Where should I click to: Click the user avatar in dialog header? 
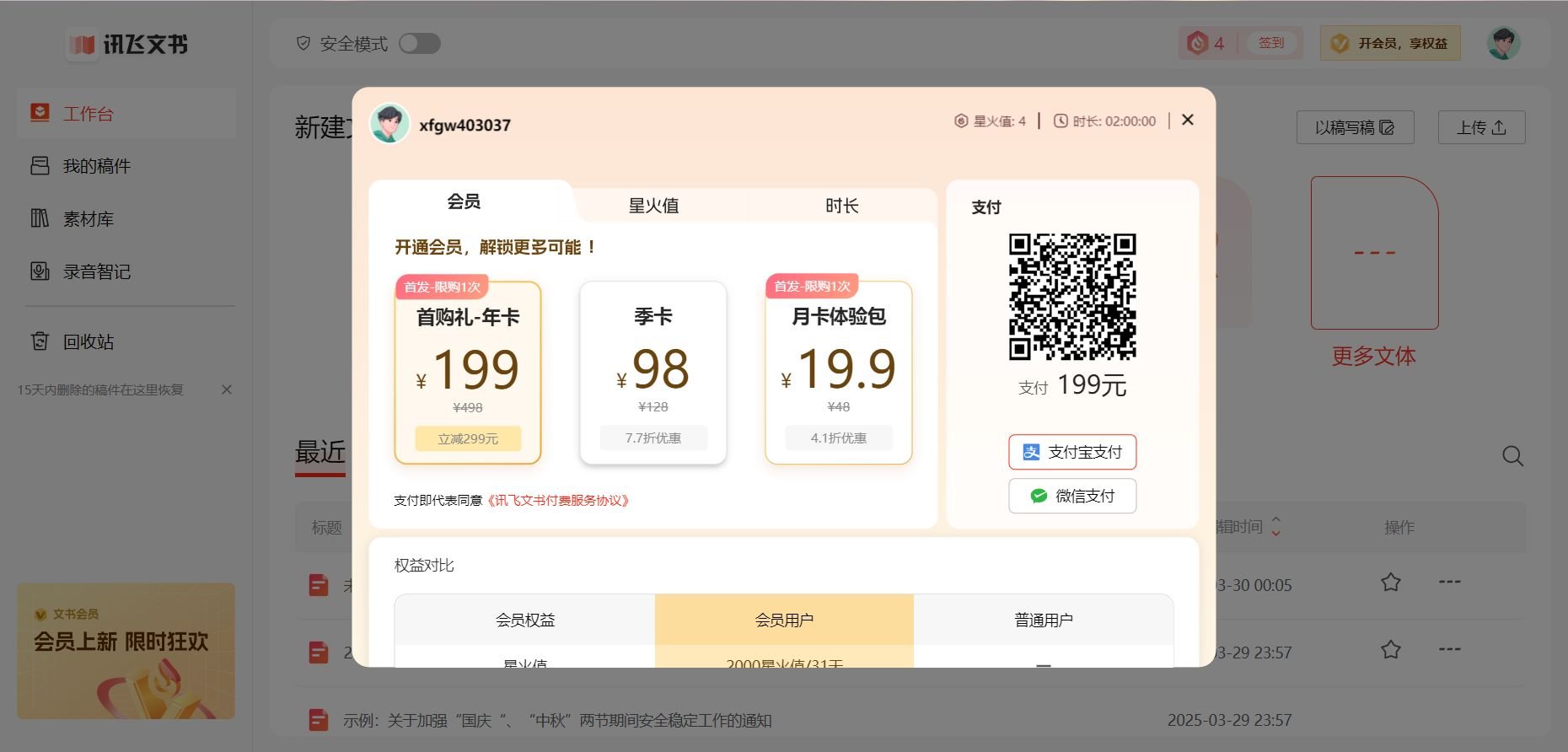tap(389, 124)
